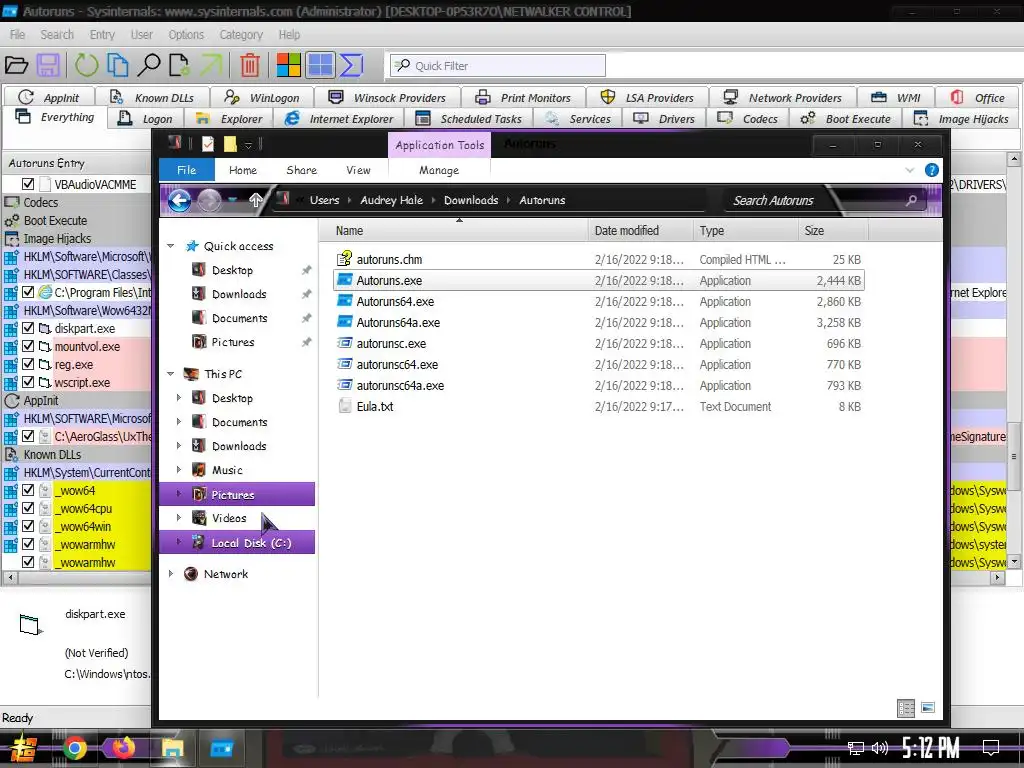Open the notification center tray icon

pyautogui.click(x=991, y=748)
